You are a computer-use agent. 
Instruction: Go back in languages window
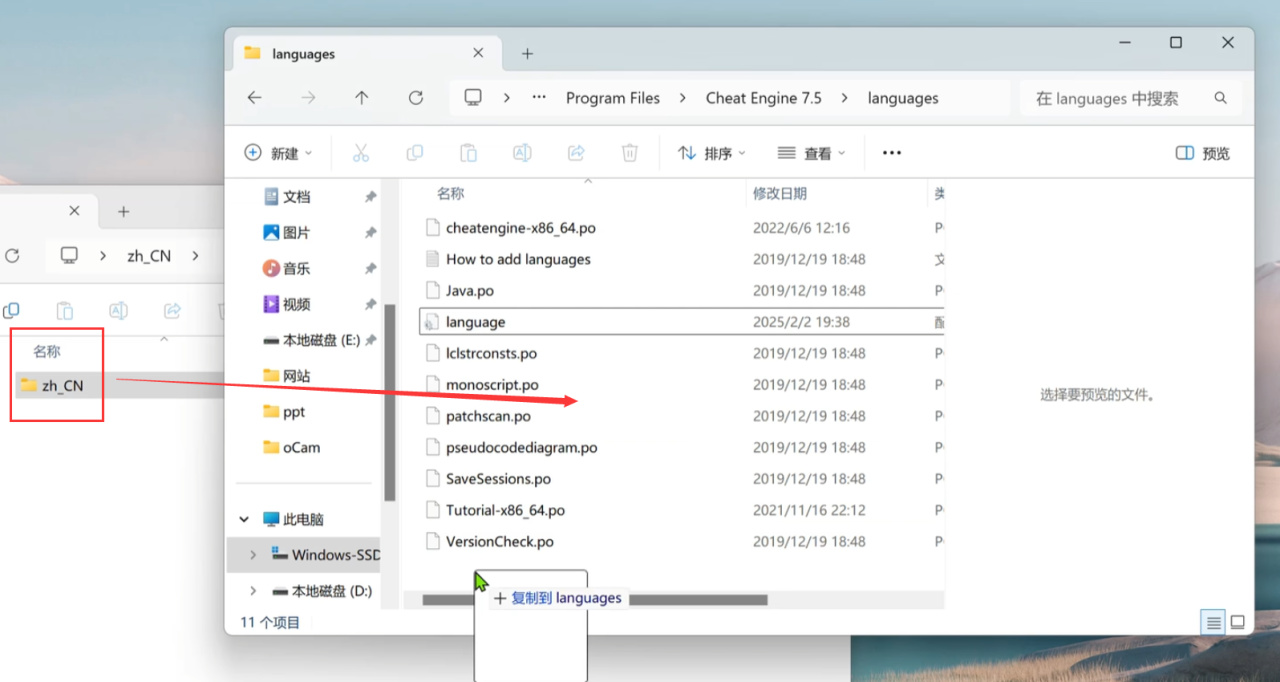tap(254, 98)
